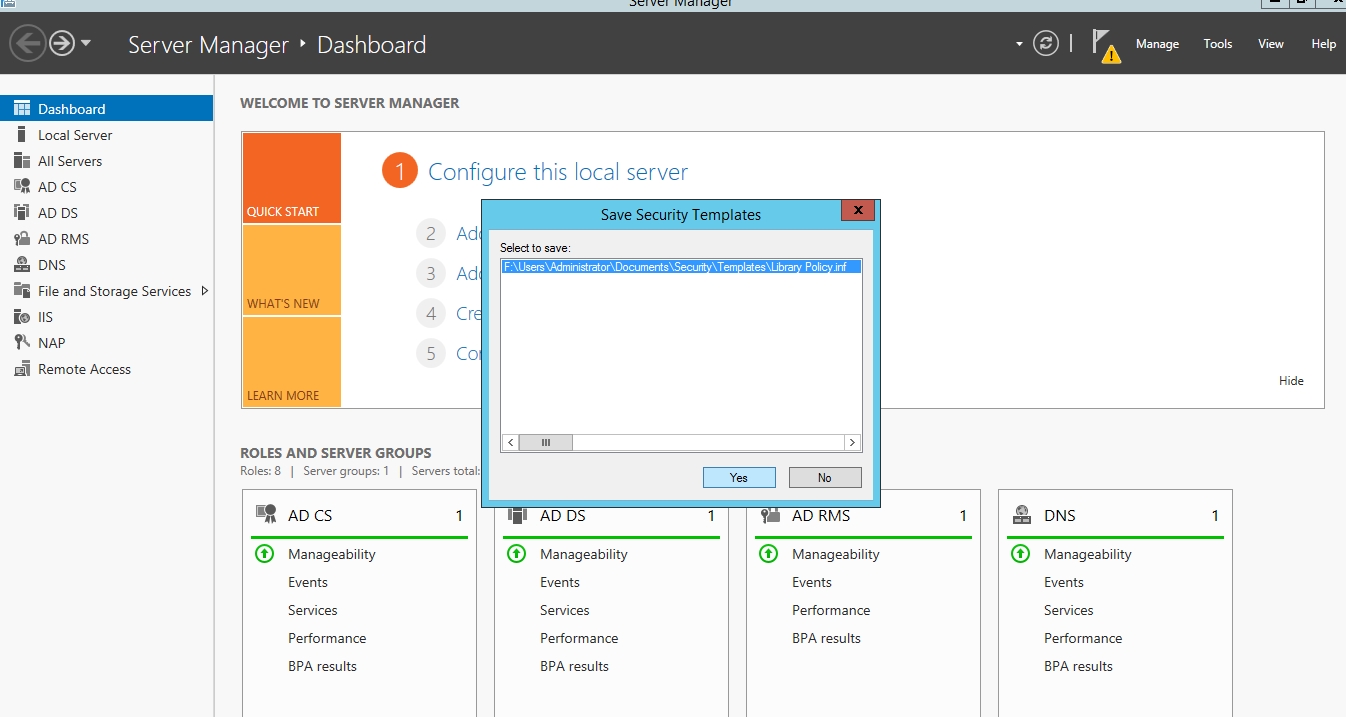Open dropdown arrow left of refresh
Viewport: 1346px width, 717px height.
point(1019,44)
